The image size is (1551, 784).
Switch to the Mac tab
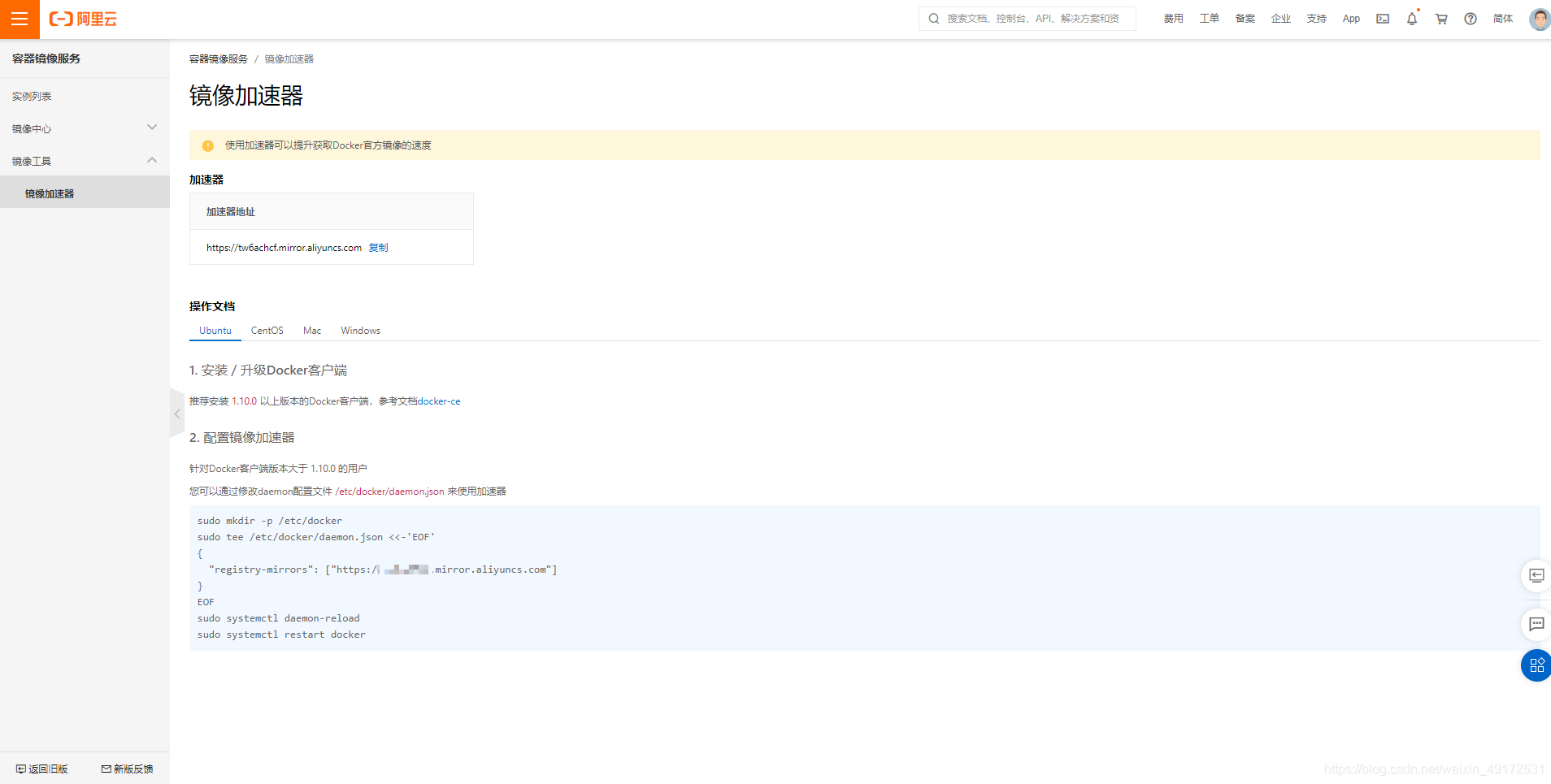312,331
